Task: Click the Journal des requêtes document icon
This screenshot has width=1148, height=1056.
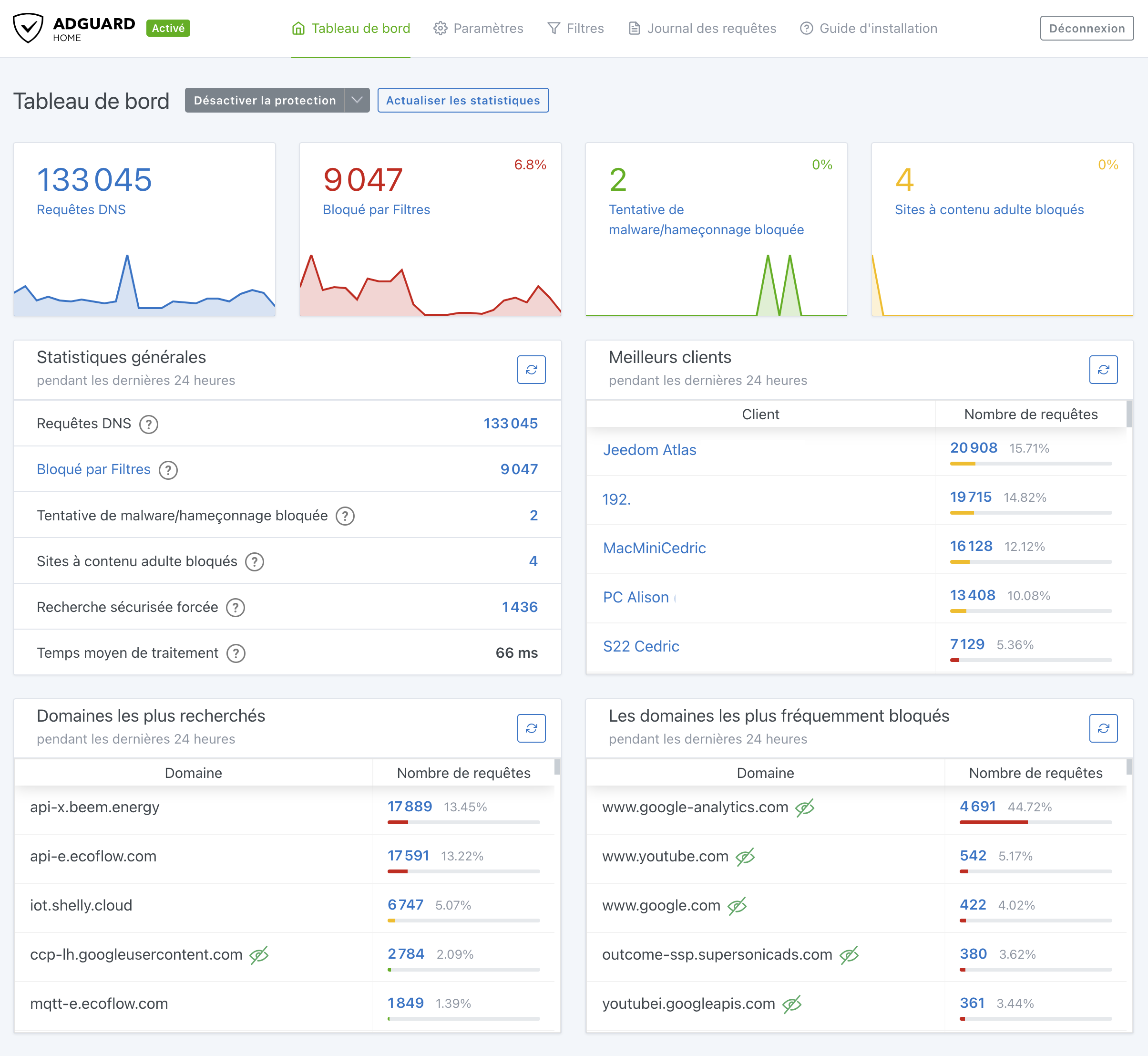Action: point(634,29)
